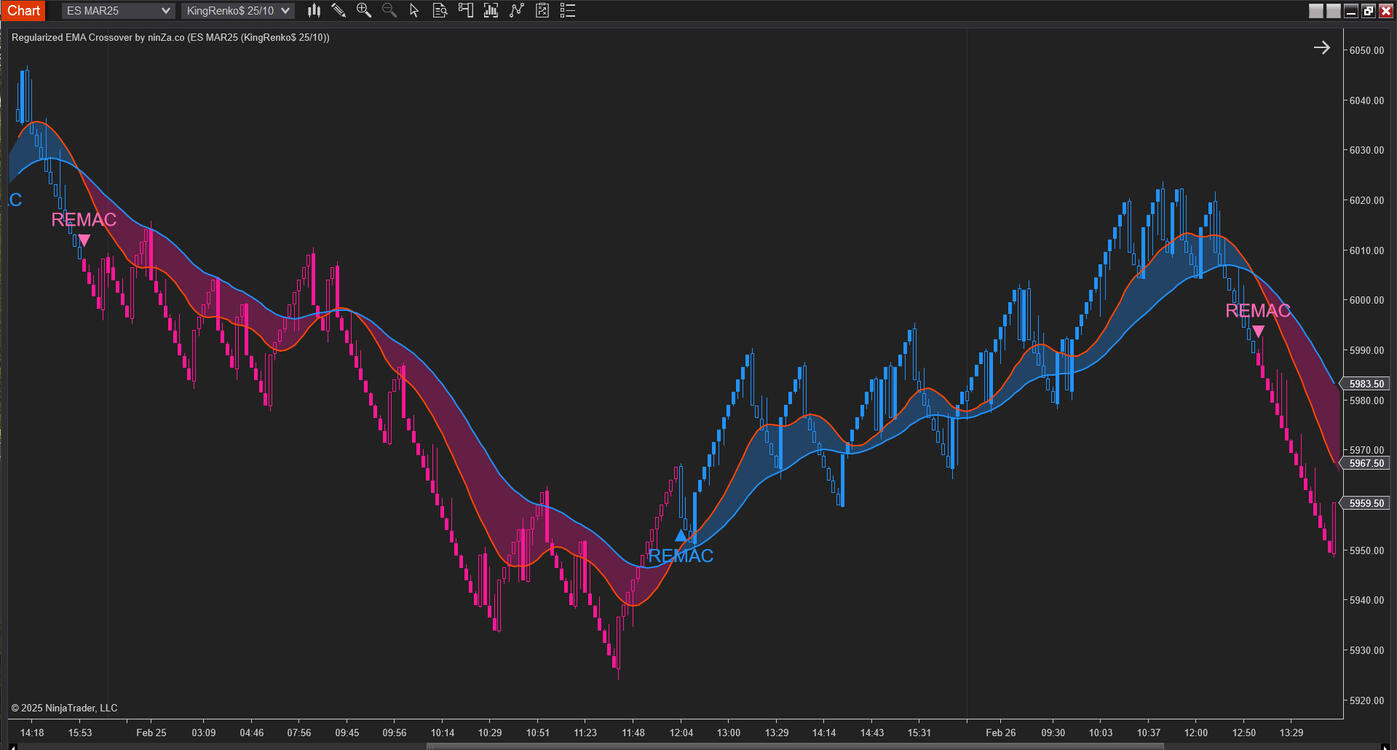
Task: Click the second grey link button
Action: click(1333, 11)
